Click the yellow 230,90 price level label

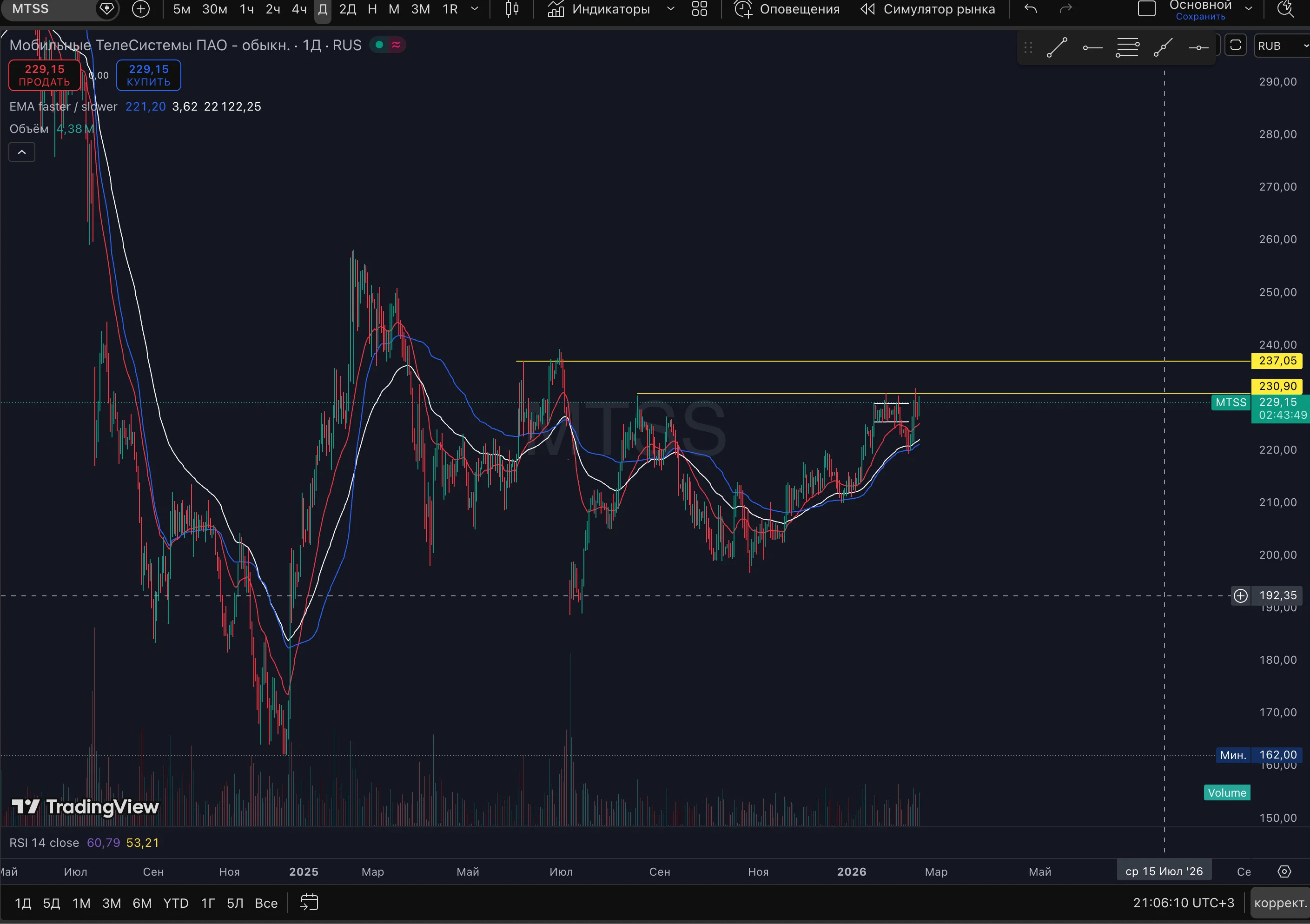1277,386
